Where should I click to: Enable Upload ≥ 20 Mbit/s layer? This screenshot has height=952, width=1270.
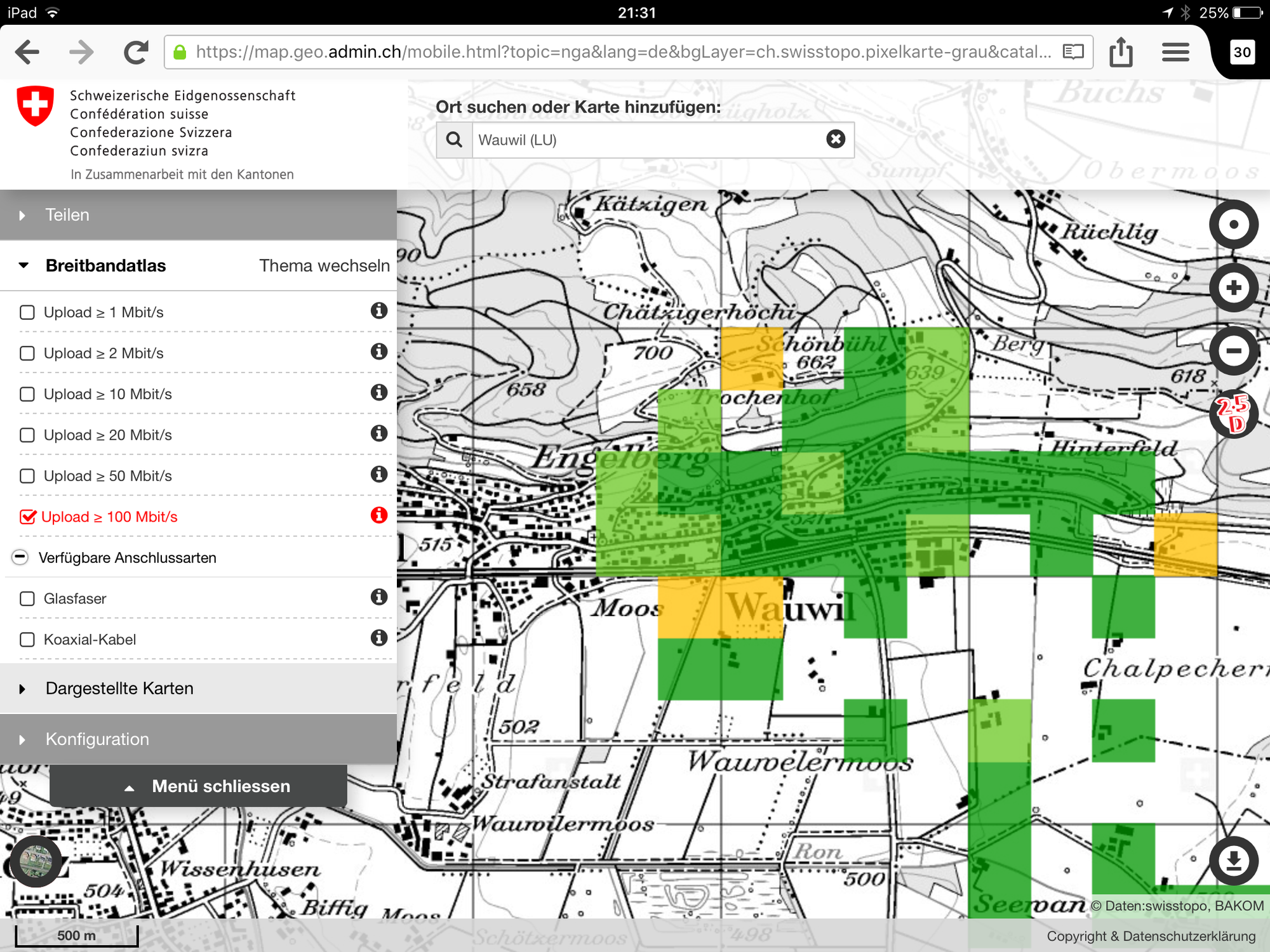click(x=27, y=435)
